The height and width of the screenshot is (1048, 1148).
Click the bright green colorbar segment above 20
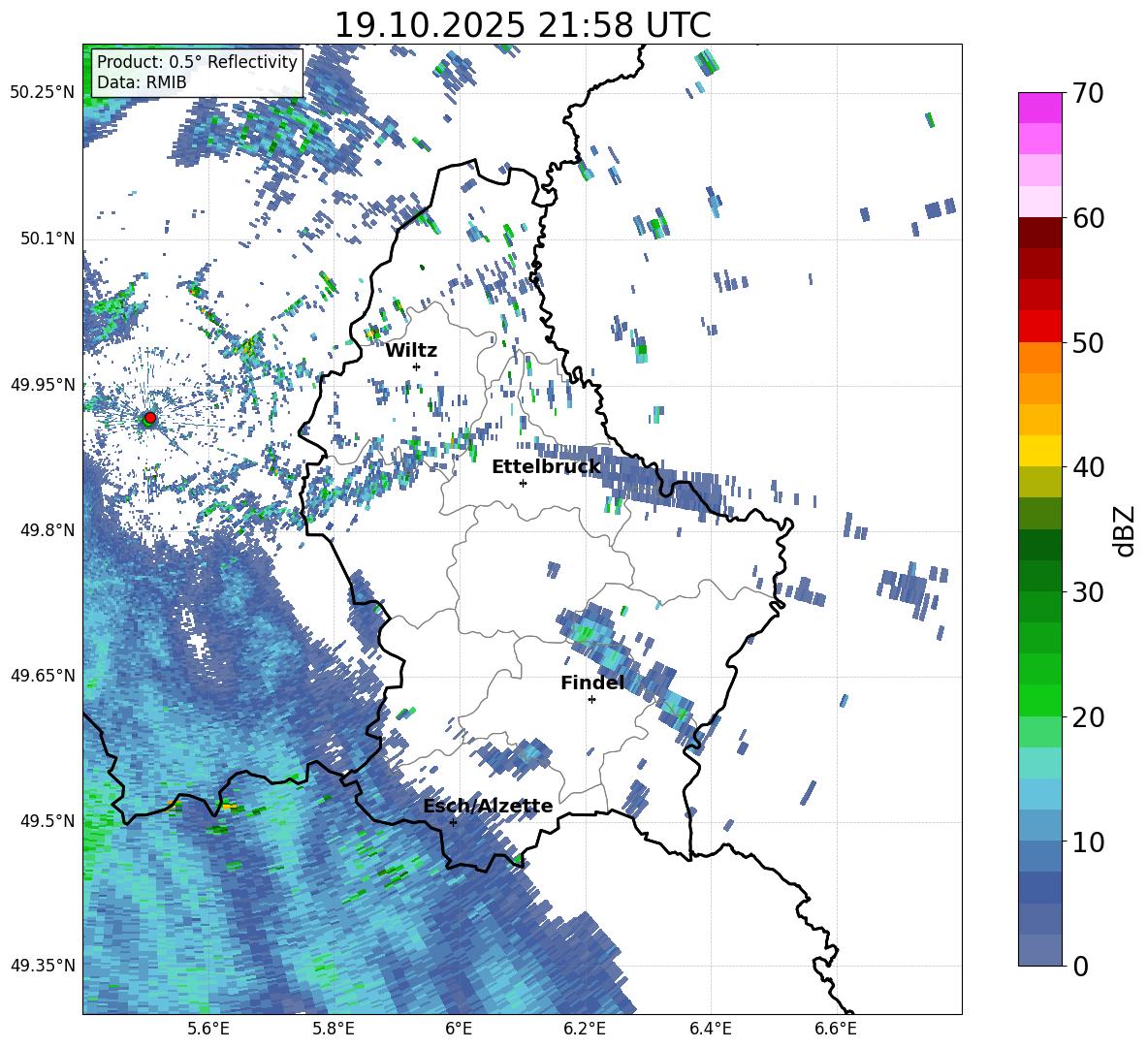[x=1039, y=701]
